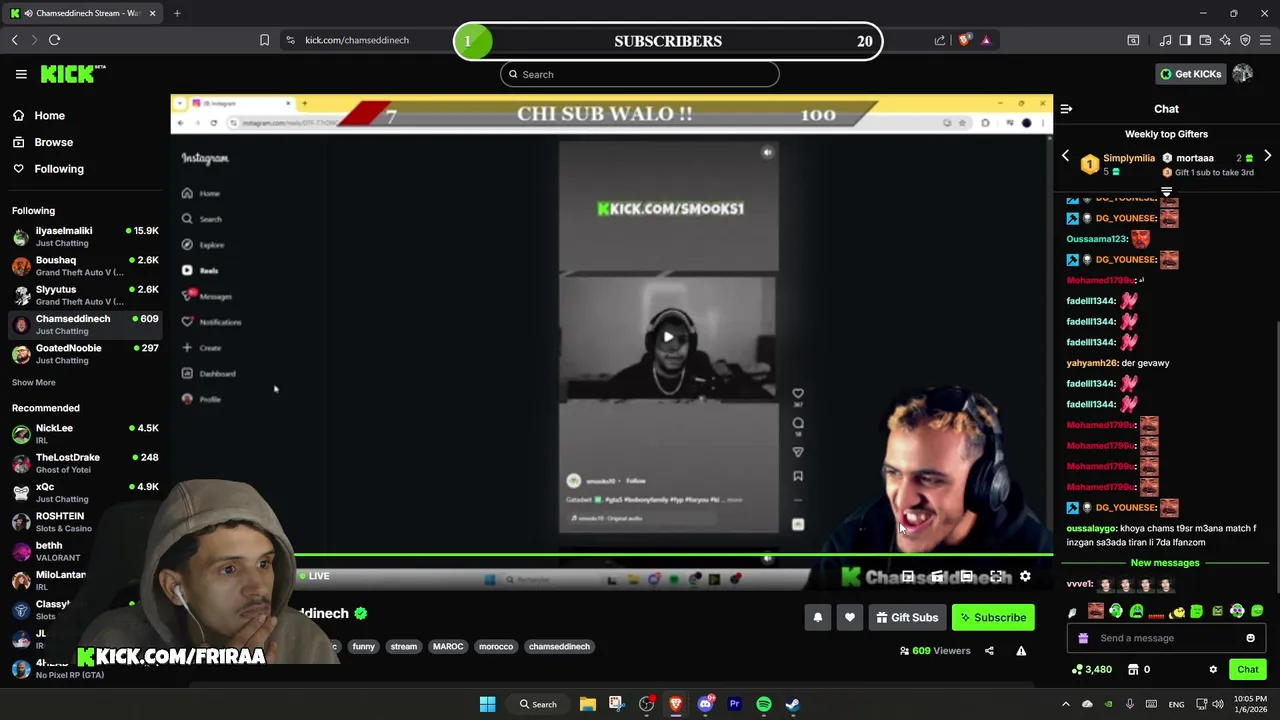
Task: Open NickLee recommended channel
Action: tap(85, 433)
